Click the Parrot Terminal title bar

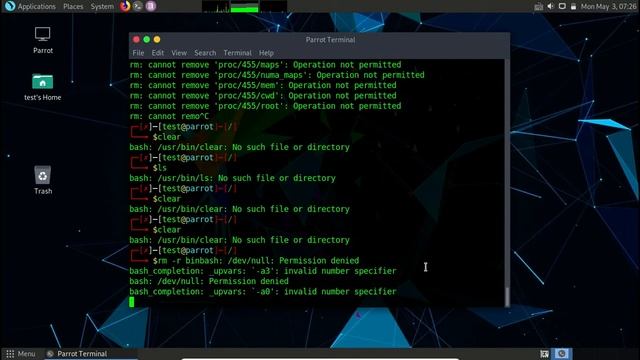click(319, 40)
